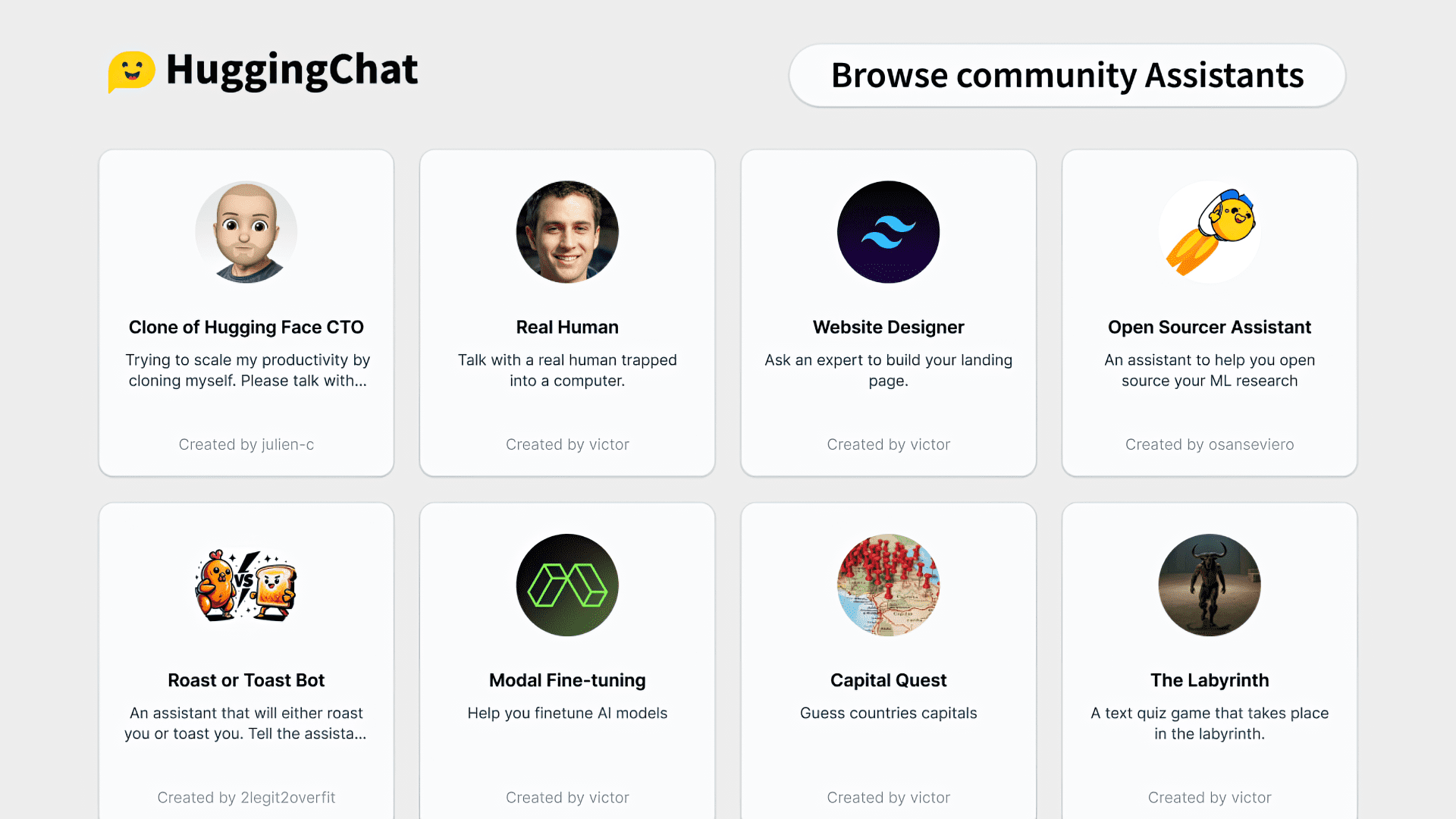This screenshot has width=1456, height=819.
Task: Open the Roast or Toast Bot title
Action: click(x=246, y=680)
